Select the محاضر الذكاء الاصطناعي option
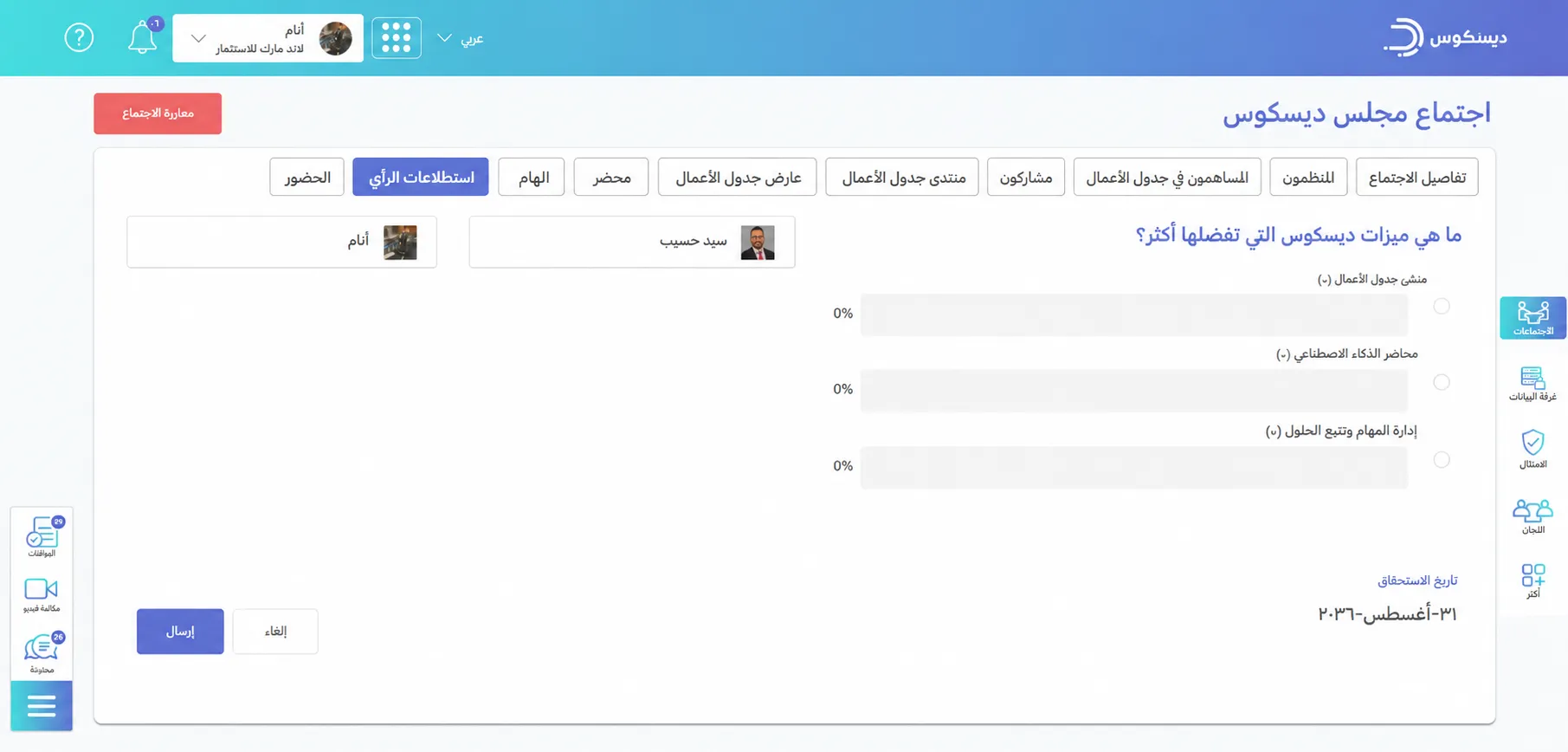Viewport: 1568px width, 752px height. click(x=1442, y=382)
